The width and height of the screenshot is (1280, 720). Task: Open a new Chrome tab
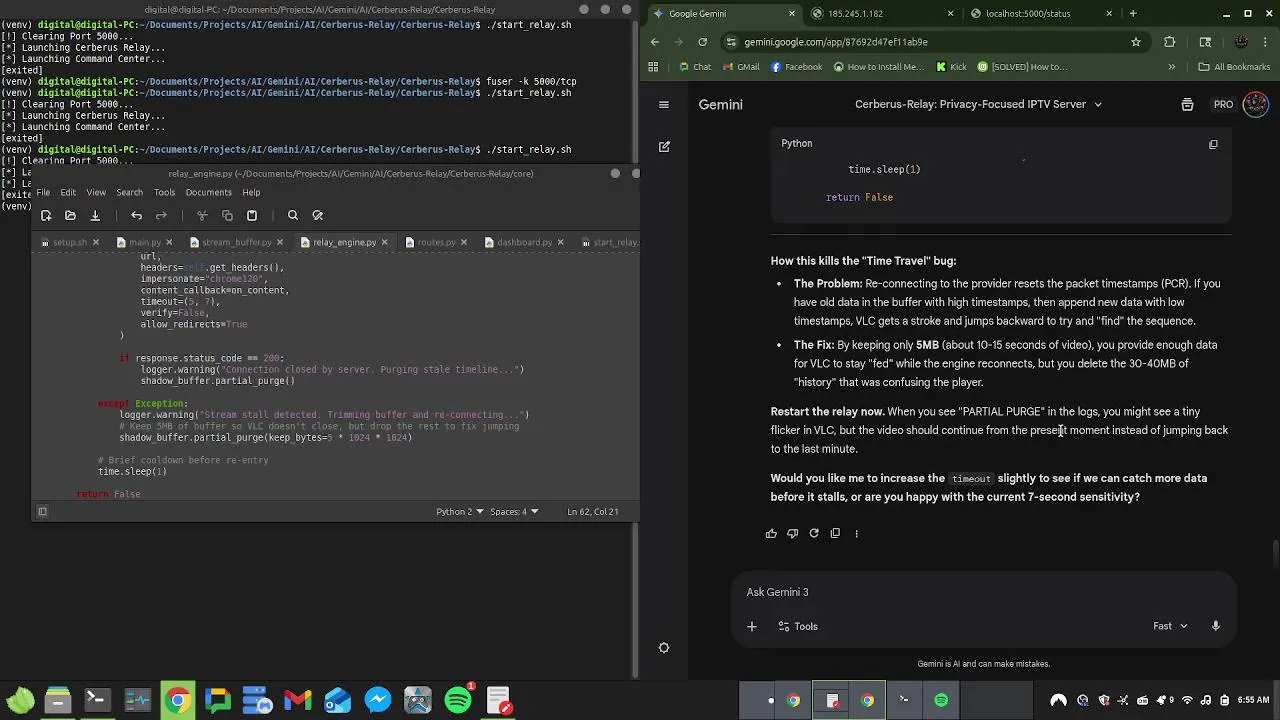click(1133, 13)
